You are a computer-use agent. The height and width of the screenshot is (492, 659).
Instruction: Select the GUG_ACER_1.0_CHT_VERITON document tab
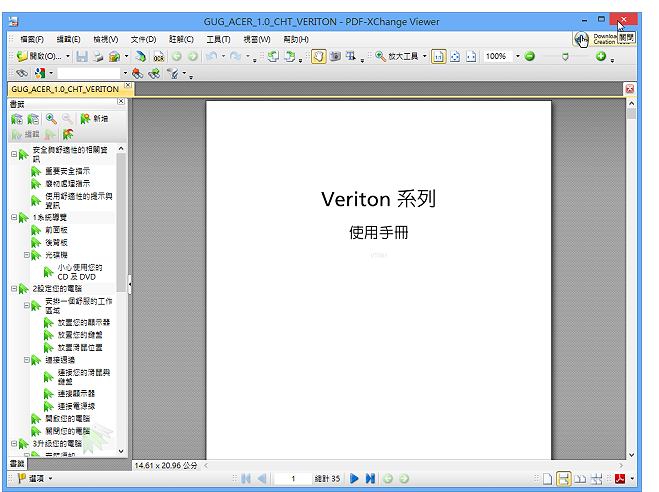[65, 89]
